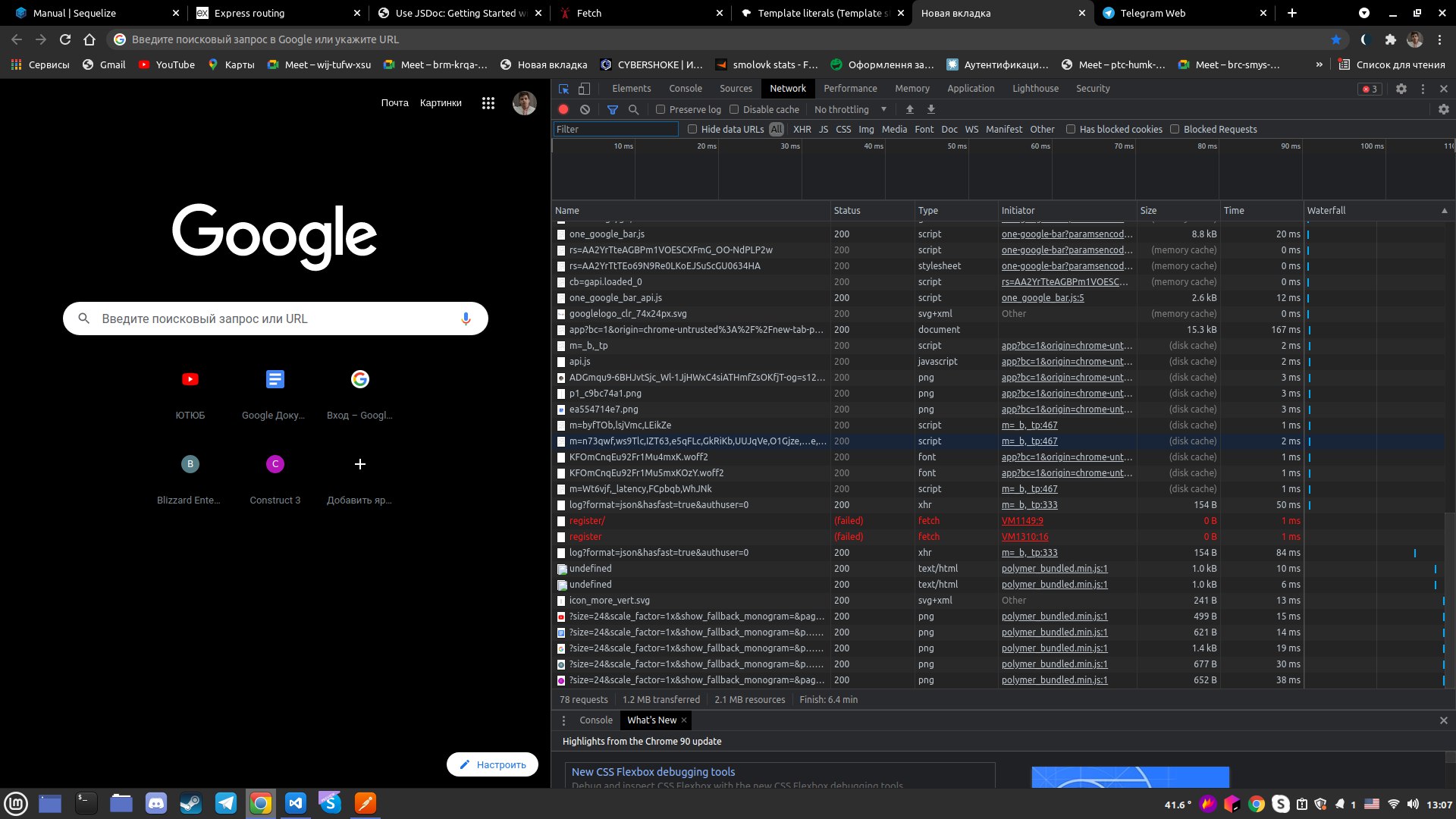The width and height of the screenshot is (1456, 819).
Task: Open network search magnifier icon
Action: coord(634,109)
